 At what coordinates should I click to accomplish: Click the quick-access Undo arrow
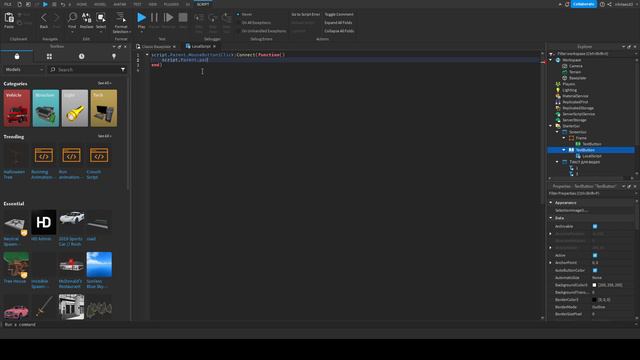click(63, 4)
